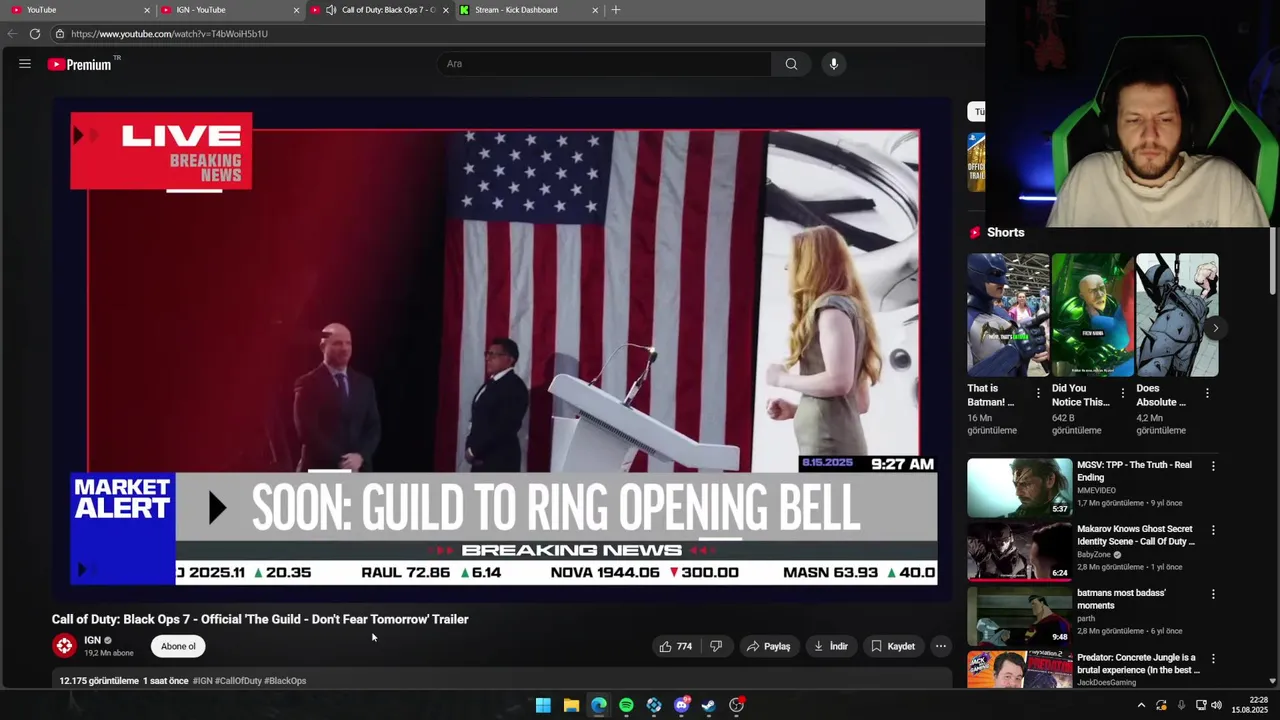Image resolution: width=1280 pixels, height=720 pixels.
Task: Open options menu for 'Does Absolute' short
Action: [x=1207, y=394]
